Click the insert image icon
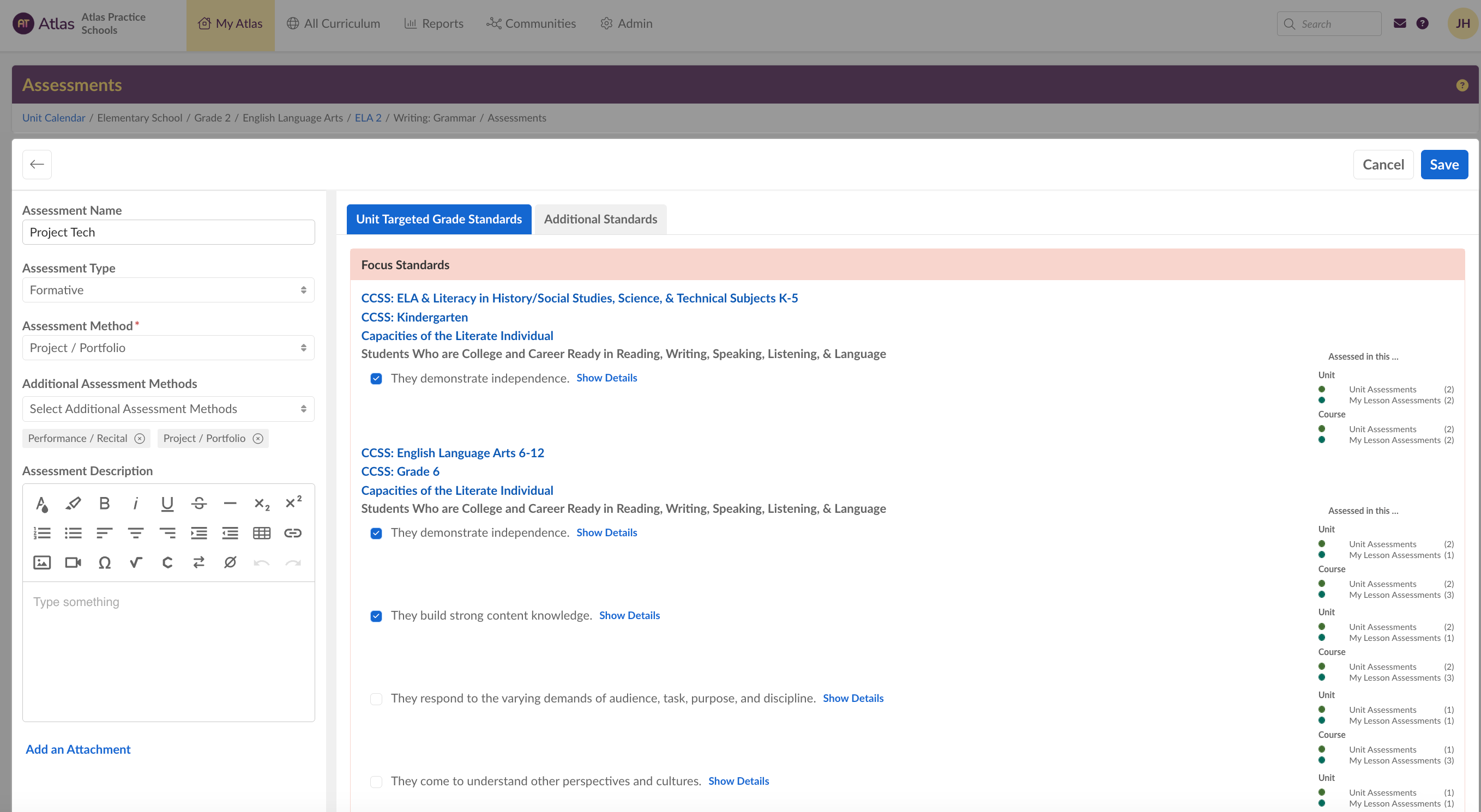 click(x=42, y=562)
